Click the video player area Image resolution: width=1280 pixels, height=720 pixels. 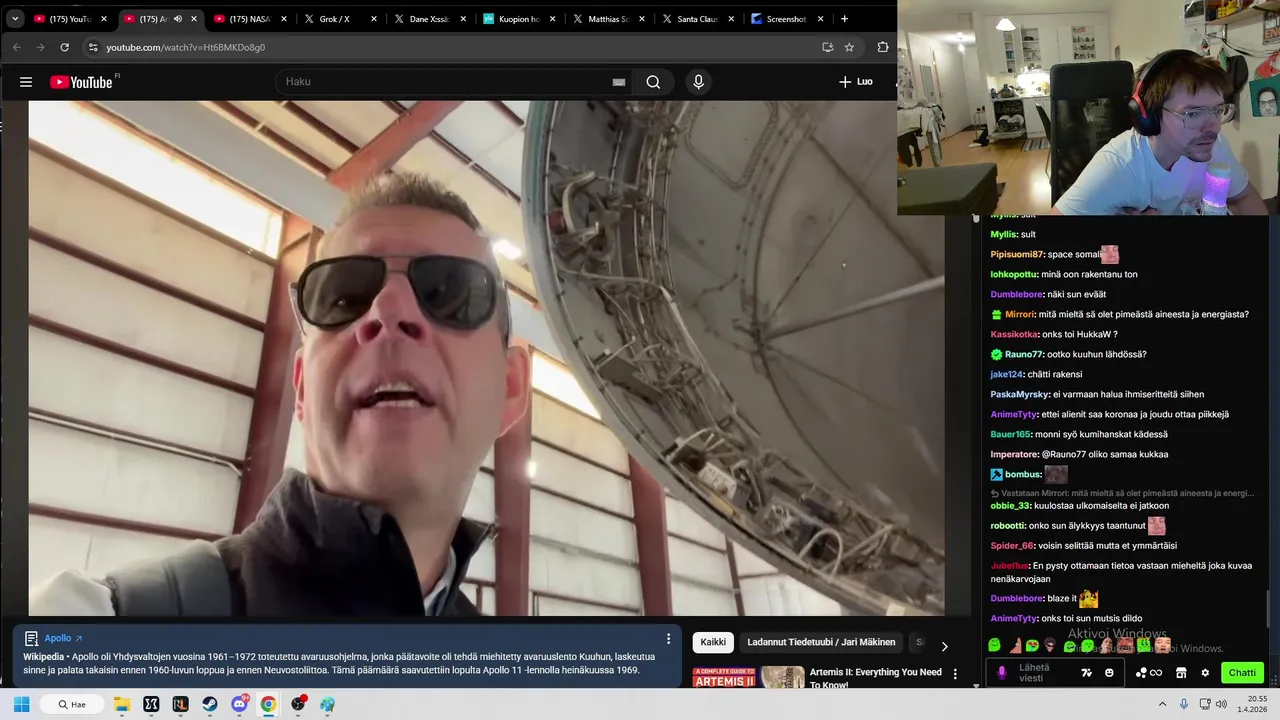486,358
